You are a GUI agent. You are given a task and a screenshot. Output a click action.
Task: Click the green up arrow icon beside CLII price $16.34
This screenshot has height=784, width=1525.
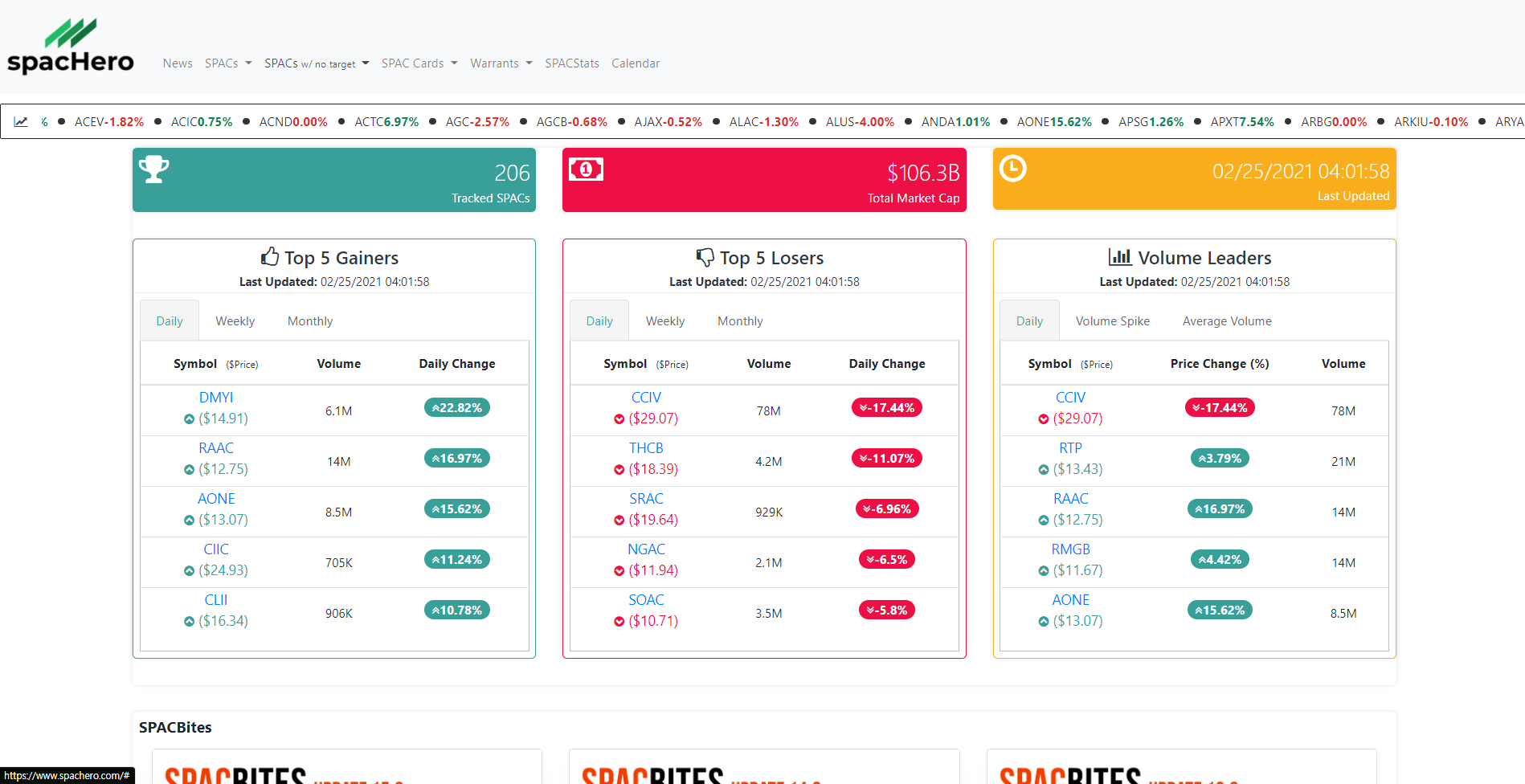(x=189, y=622)
